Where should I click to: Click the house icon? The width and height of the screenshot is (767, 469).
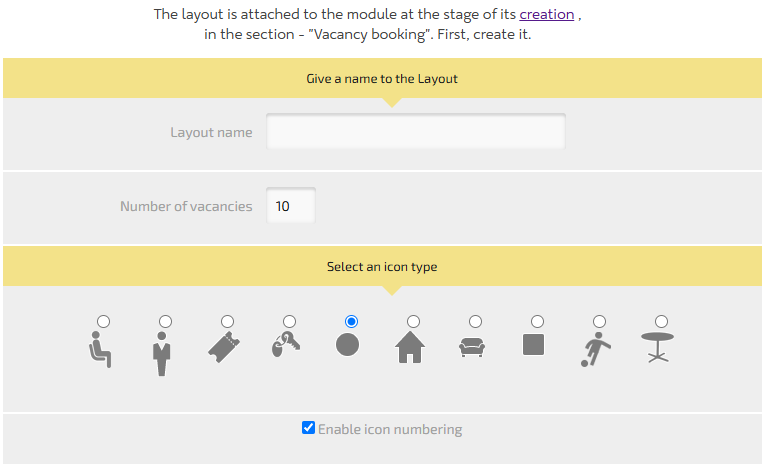point(410,347)
